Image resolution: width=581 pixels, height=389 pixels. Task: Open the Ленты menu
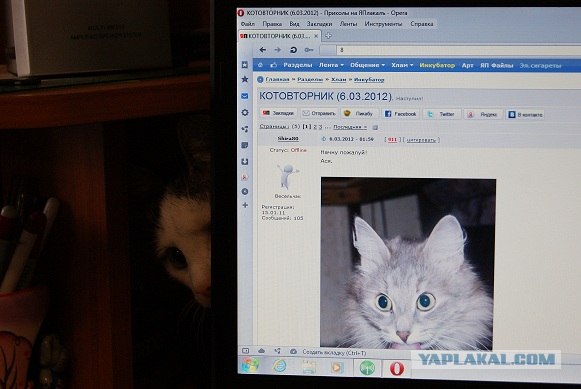click(348, 24)
